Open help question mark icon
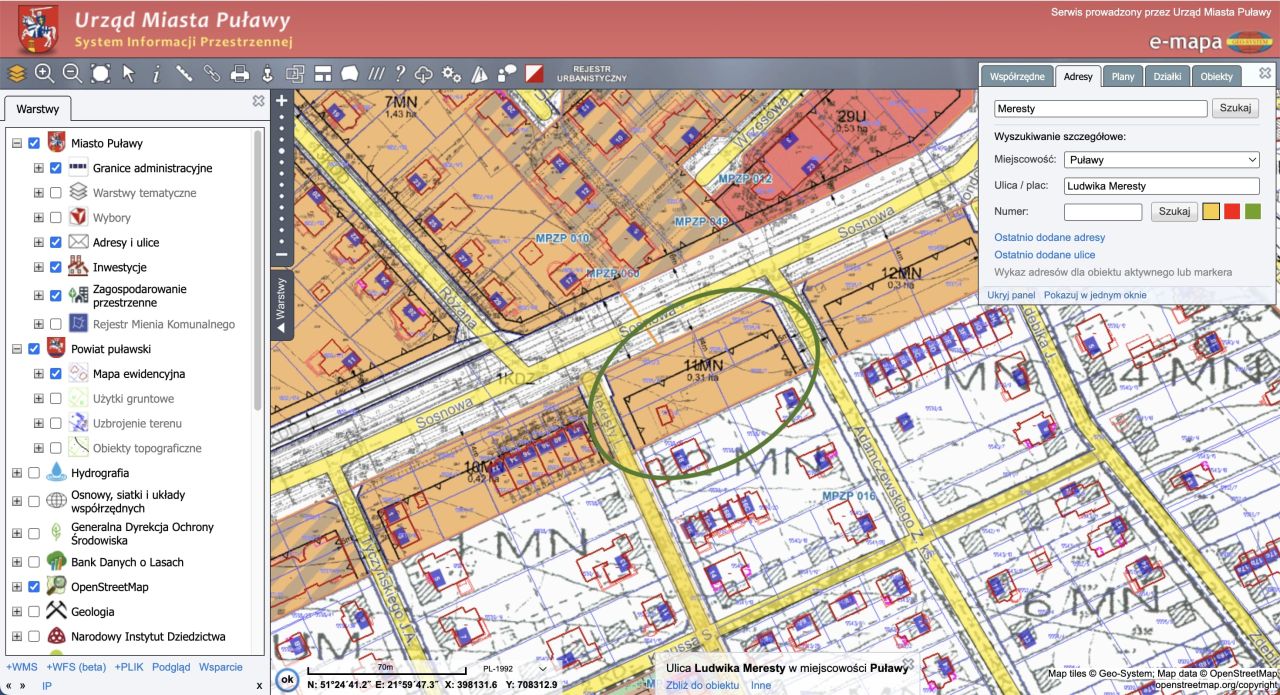Viewport: 1280px width, 695px height. (400, 73)
